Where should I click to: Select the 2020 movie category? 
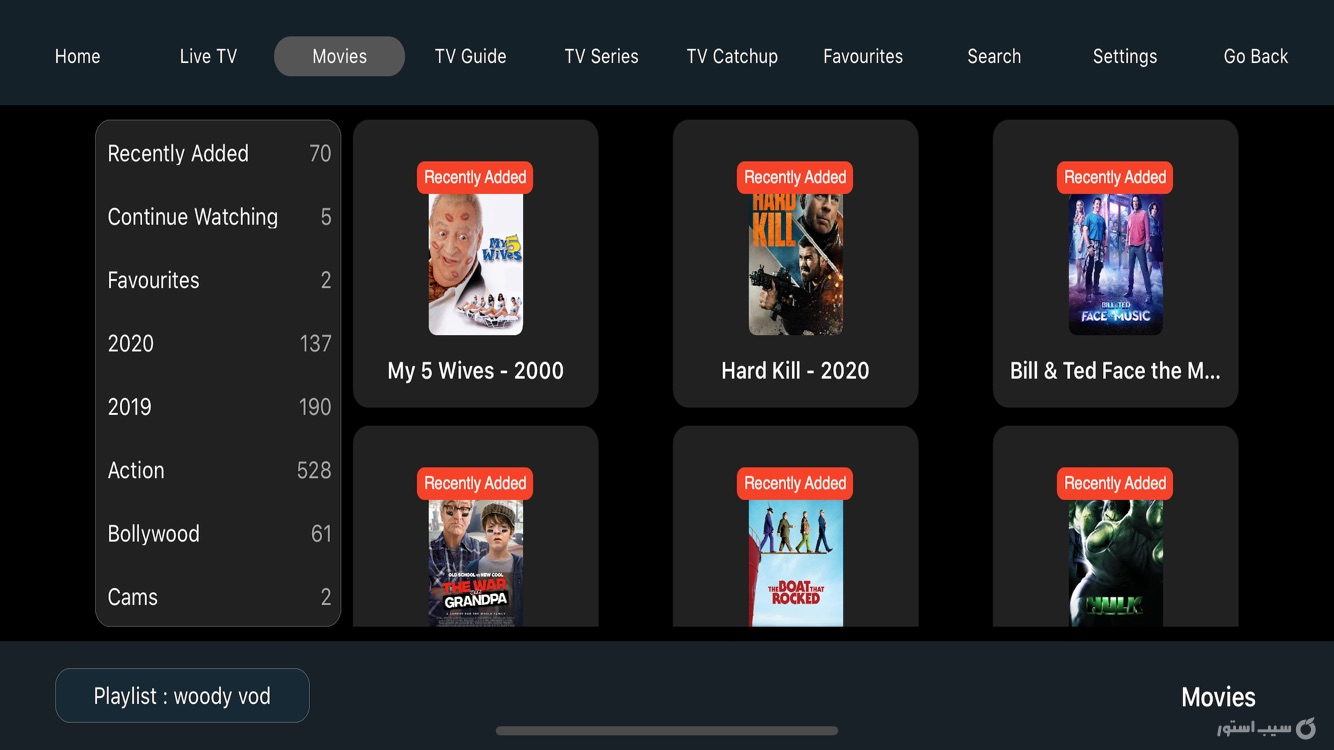pyautogui.click(x=218, y=343)
